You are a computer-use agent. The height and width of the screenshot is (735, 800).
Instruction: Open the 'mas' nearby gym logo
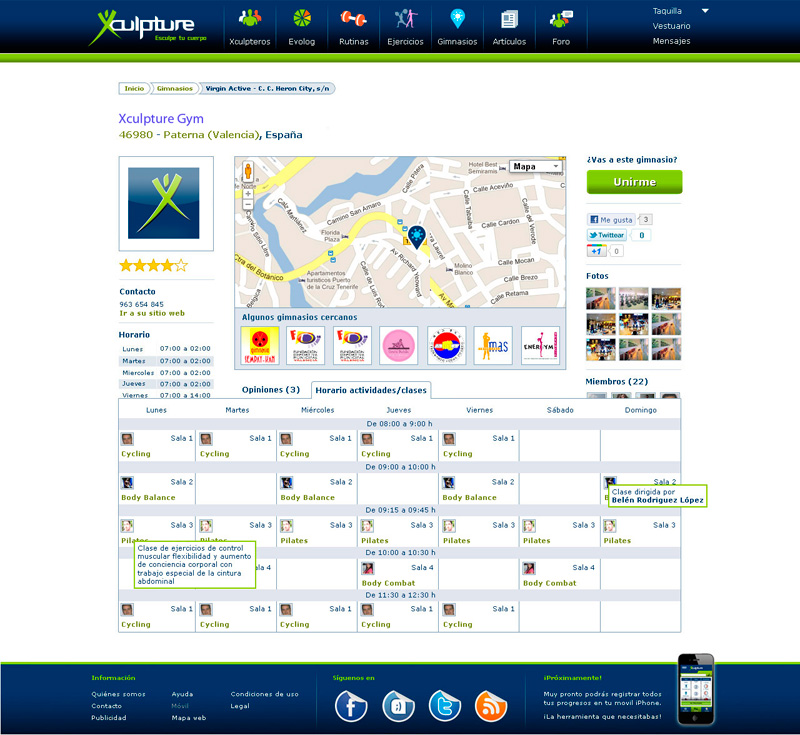coord(493,346)
